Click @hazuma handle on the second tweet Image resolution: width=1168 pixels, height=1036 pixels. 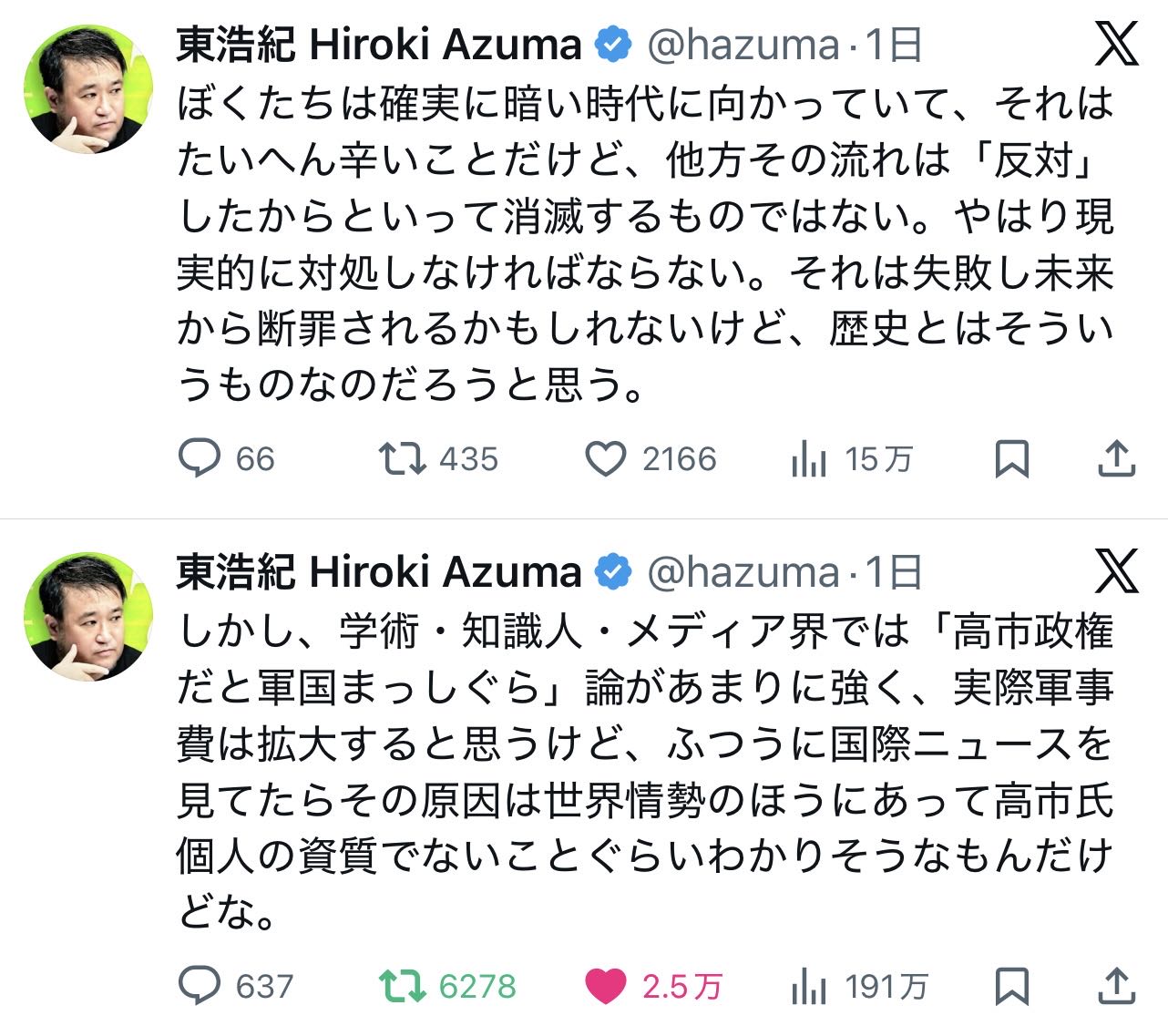[743, 571]
